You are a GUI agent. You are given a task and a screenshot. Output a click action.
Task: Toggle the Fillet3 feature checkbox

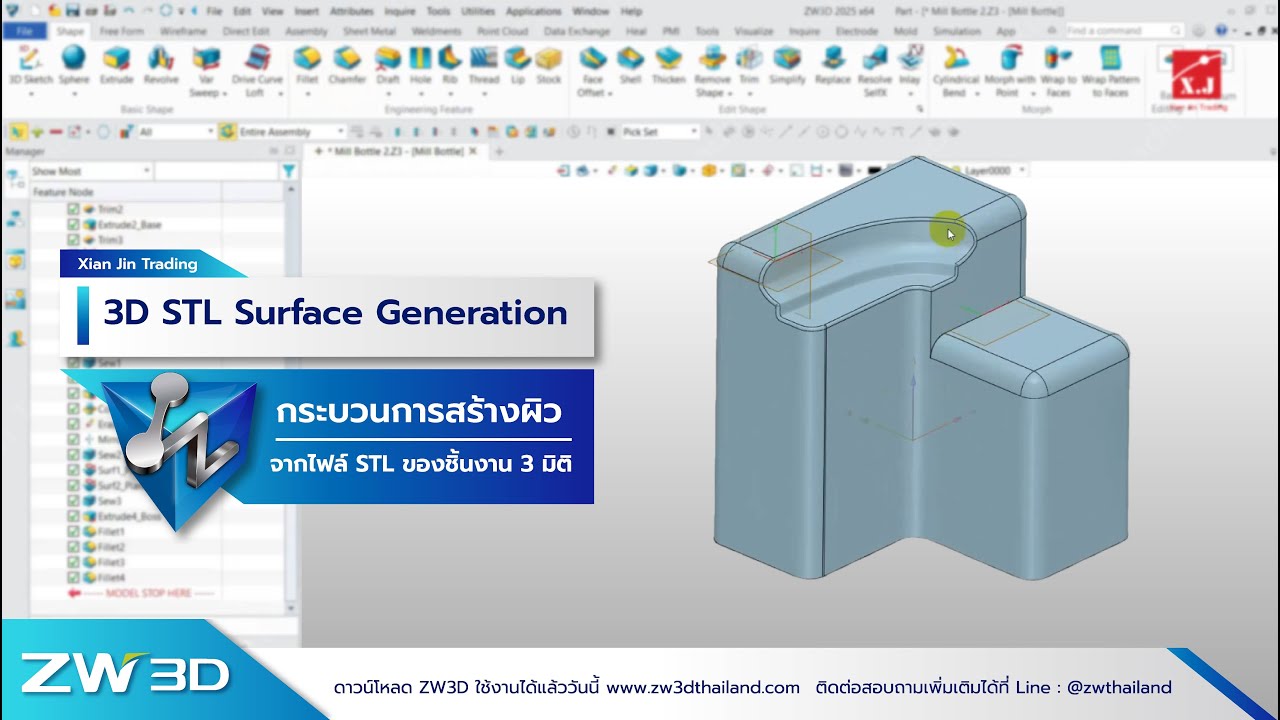coord(73,562)
